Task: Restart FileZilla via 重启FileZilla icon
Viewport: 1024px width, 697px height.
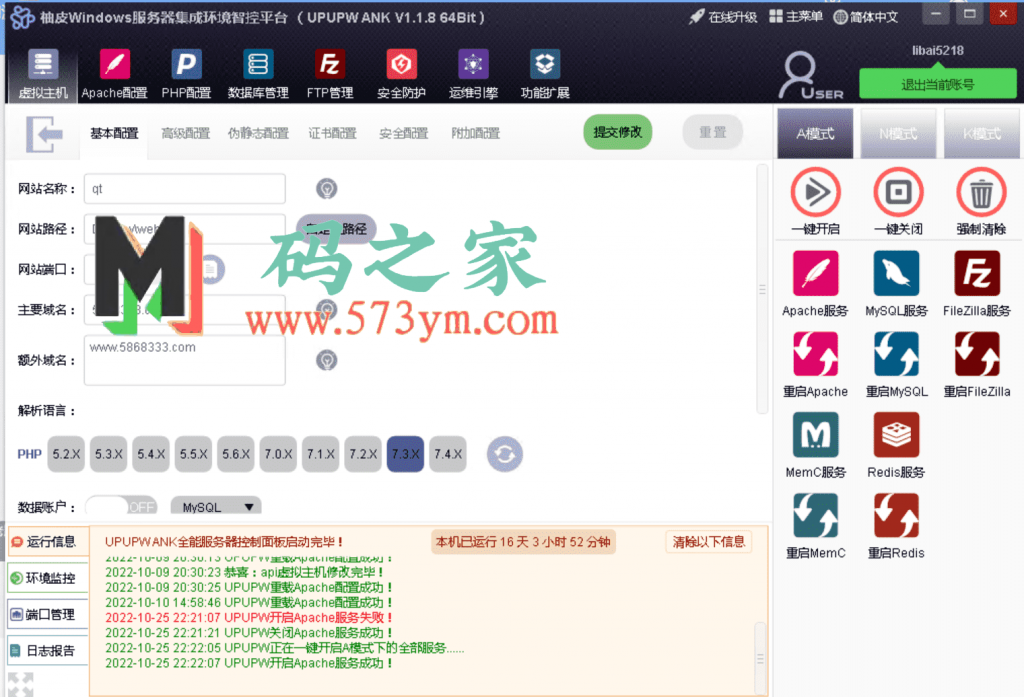Action: click(977, 354)
